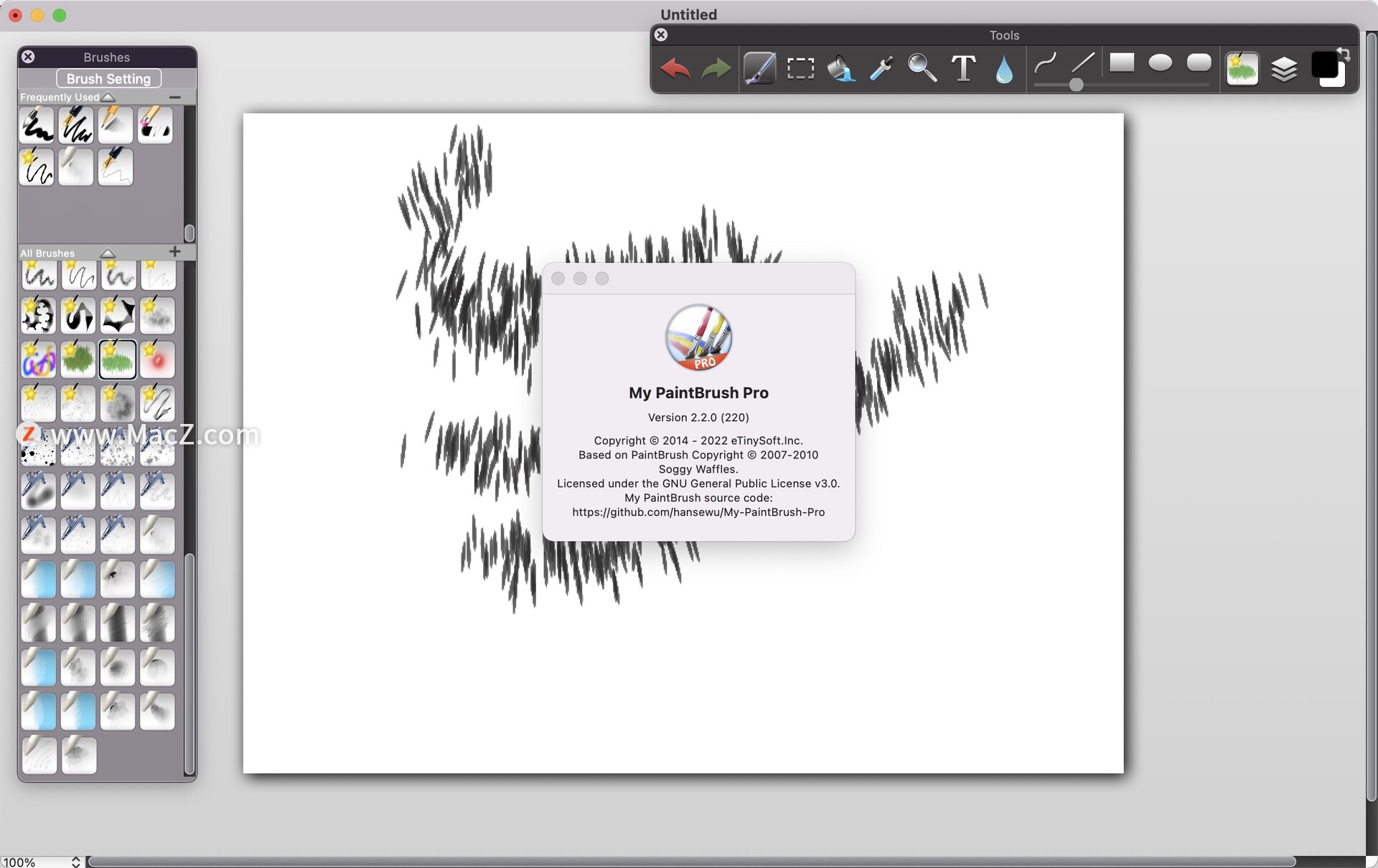Select the magnifying glass zoom tool
1378x868 pixels.
pos(922,69)
